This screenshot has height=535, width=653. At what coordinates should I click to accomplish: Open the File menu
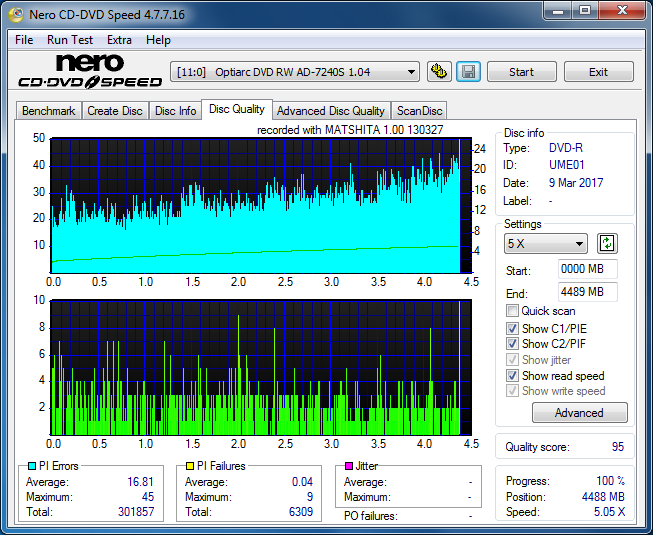24,40
